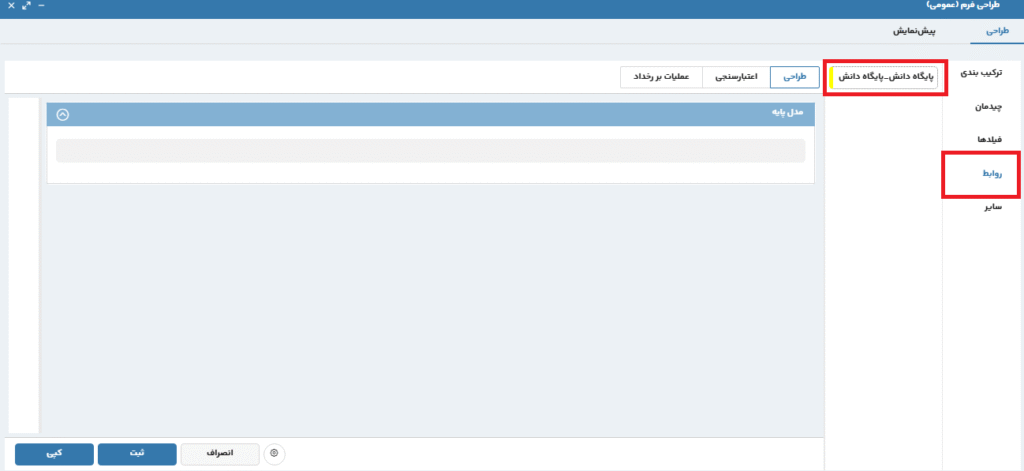Click the کپی button
The image size is (1024, 471).
54,454
